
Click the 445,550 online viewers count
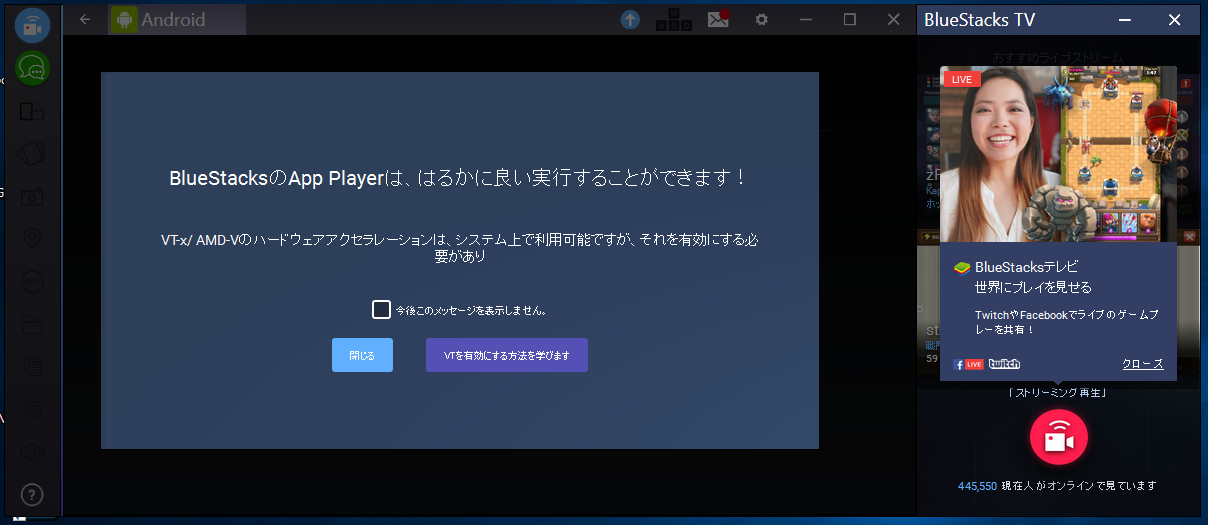click(x=976, y=486)
